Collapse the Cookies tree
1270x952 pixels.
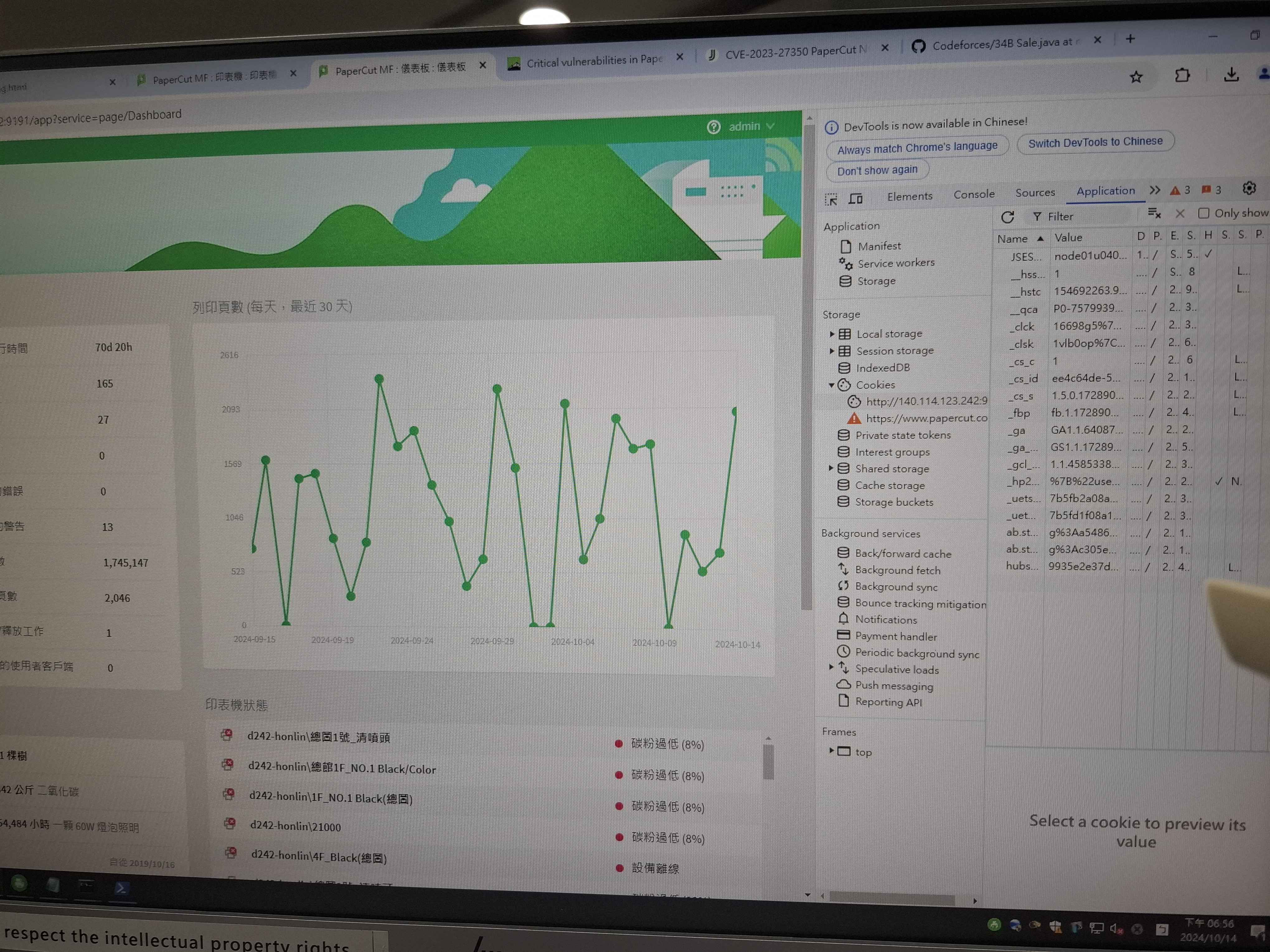[831, 385]
